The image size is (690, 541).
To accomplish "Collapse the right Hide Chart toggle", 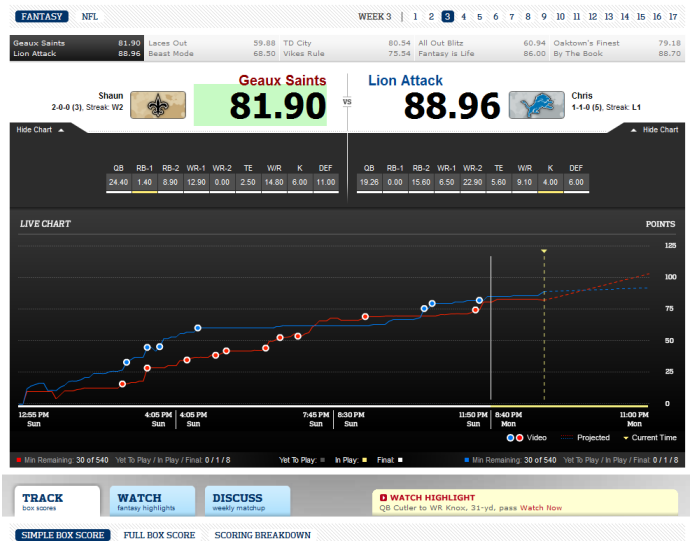I will (x=654, y=130).
